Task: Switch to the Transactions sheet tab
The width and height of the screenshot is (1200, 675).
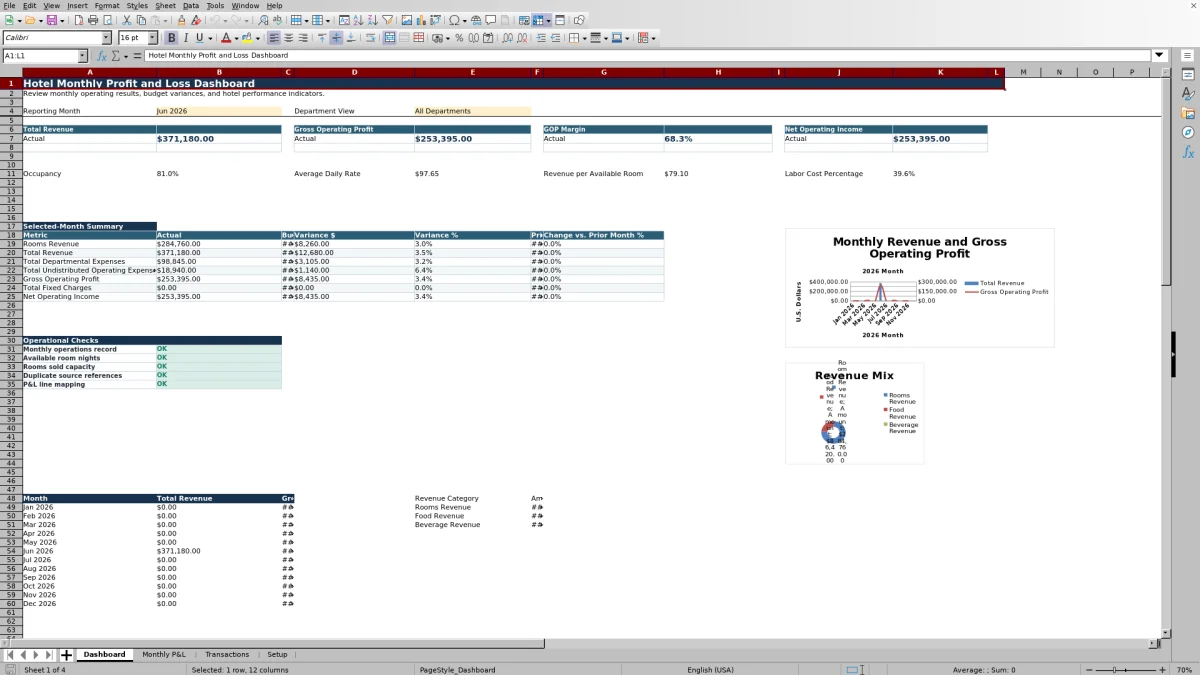Action: (227, 655)
